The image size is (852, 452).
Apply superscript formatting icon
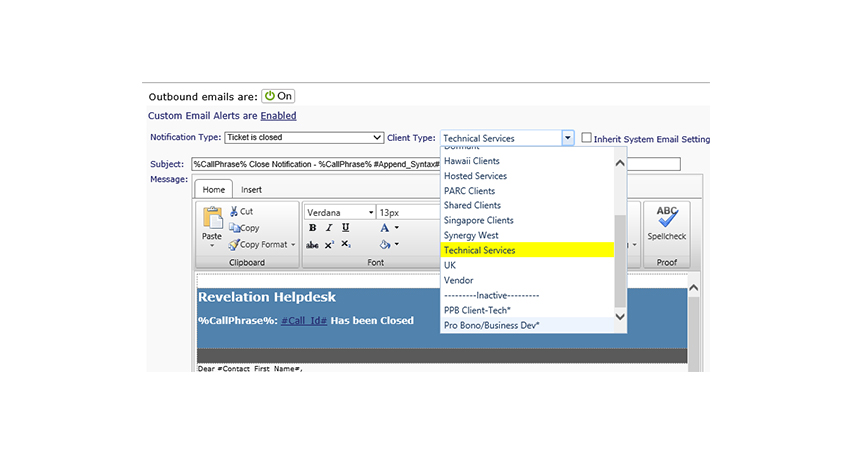coord(329,245)
